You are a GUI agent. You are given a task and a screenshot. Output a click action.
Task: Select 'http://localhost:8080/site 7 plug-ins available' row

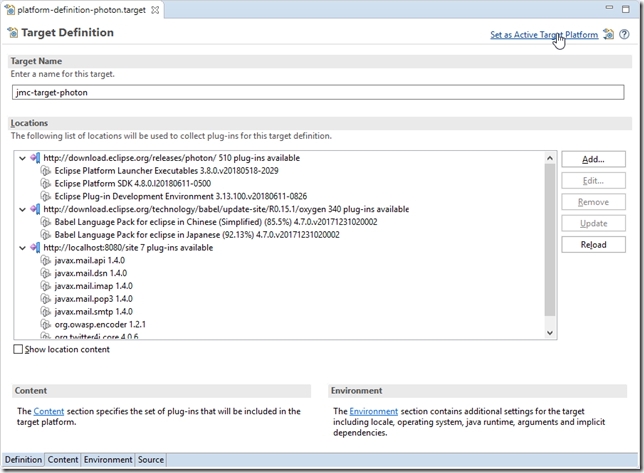pyautogui.click(x=128, y=248)
